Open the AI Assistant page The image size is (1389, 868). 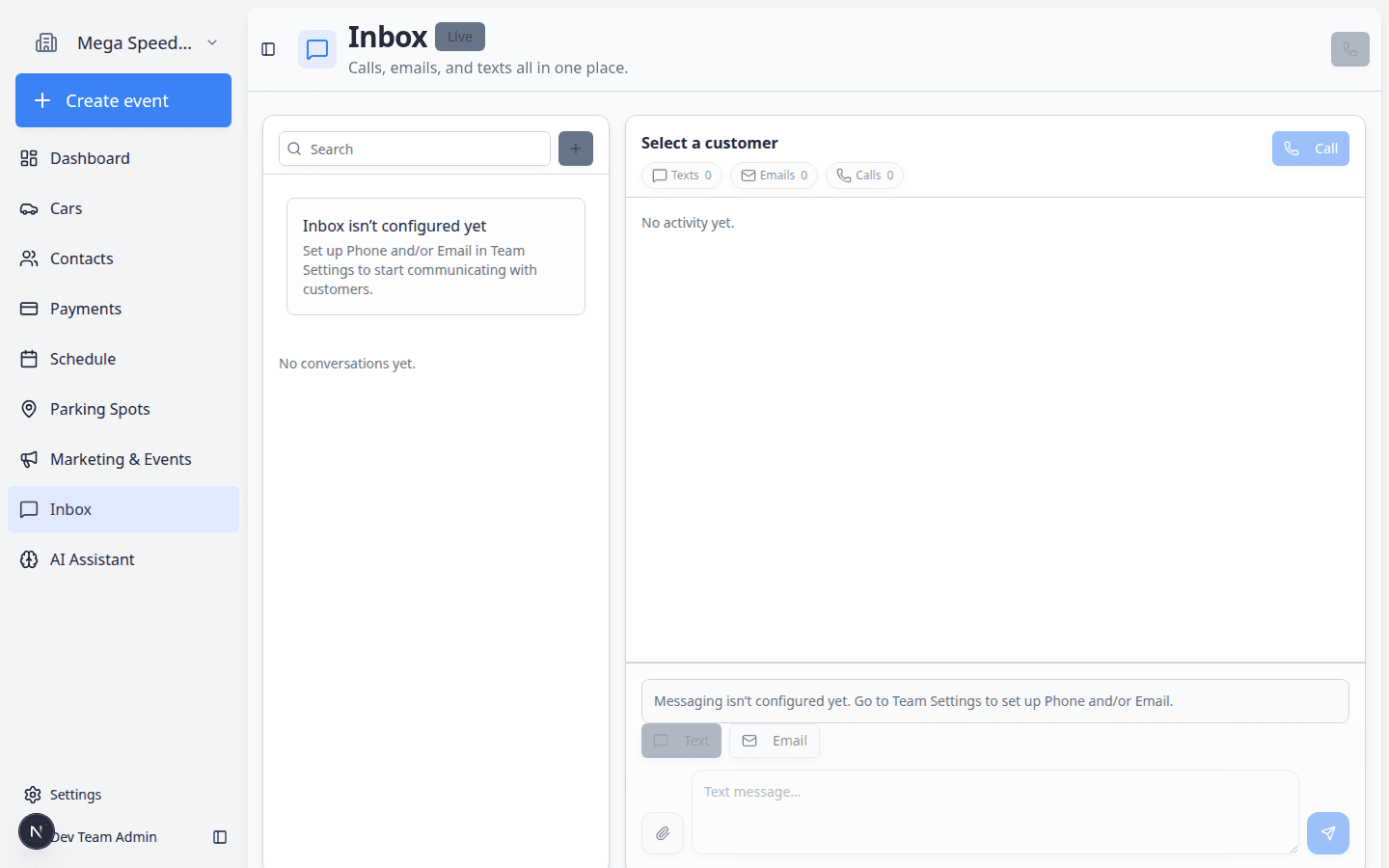click(x=123, y=559)
